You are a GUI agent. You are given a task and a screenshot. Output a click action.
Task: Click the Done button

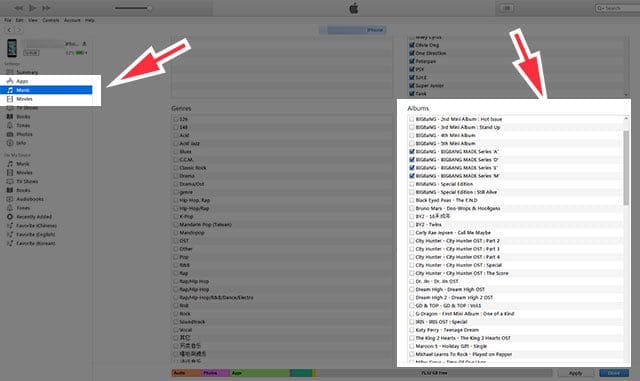pyautogui.click(x=613, y=373)
